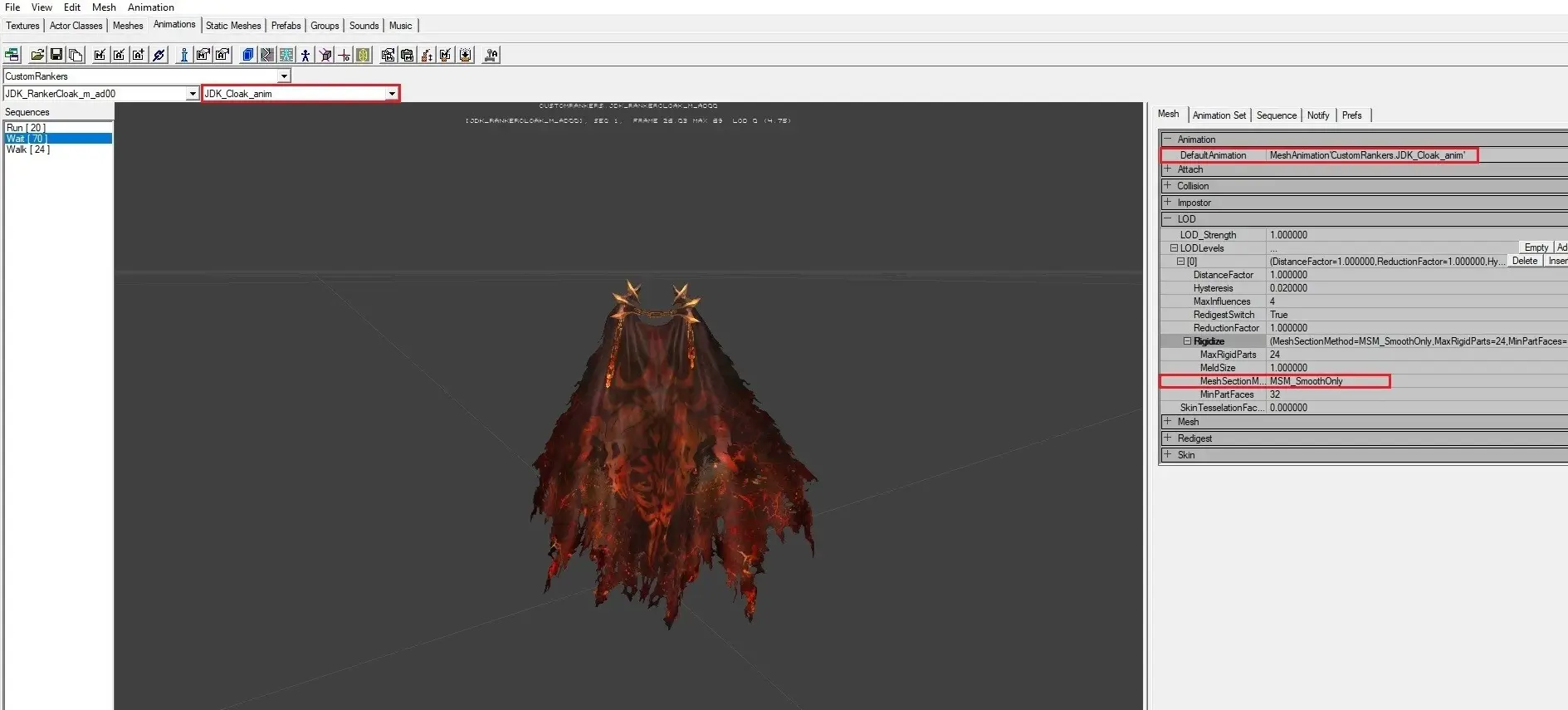Click the crossed-out box toolbar icon
The width and height of the screenshot is (1568, 710).
tap(325, 55)
